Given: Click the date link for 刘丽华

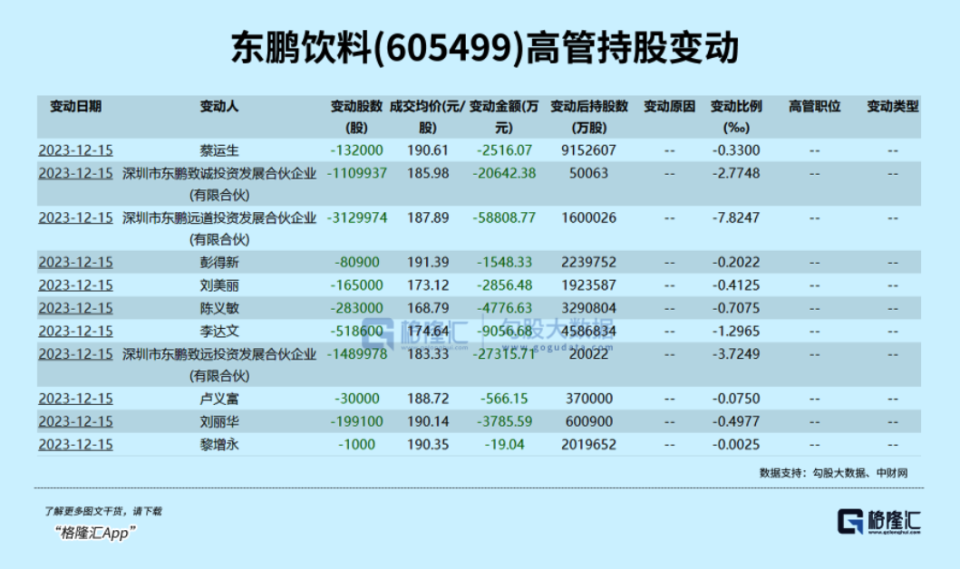Looking at the screenshot, I should [75, 422].
